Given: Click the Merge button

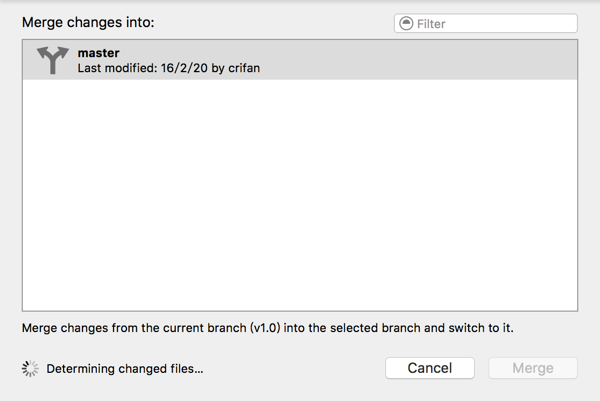Looking at the screenshot, I should [x=532, y=368].
